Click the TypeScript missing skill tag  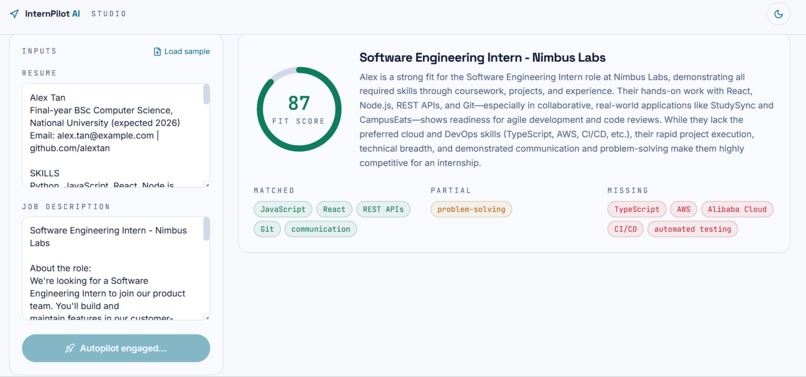coord(637,209)
